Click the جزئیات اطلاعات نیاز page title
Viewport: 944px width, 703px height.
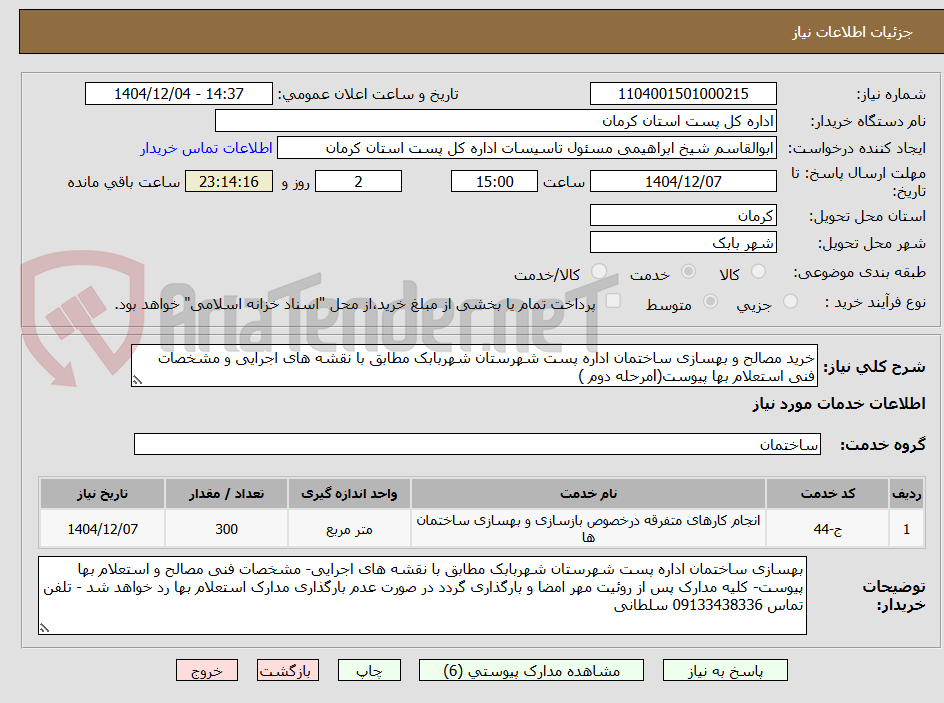click(x=852, y=32)
